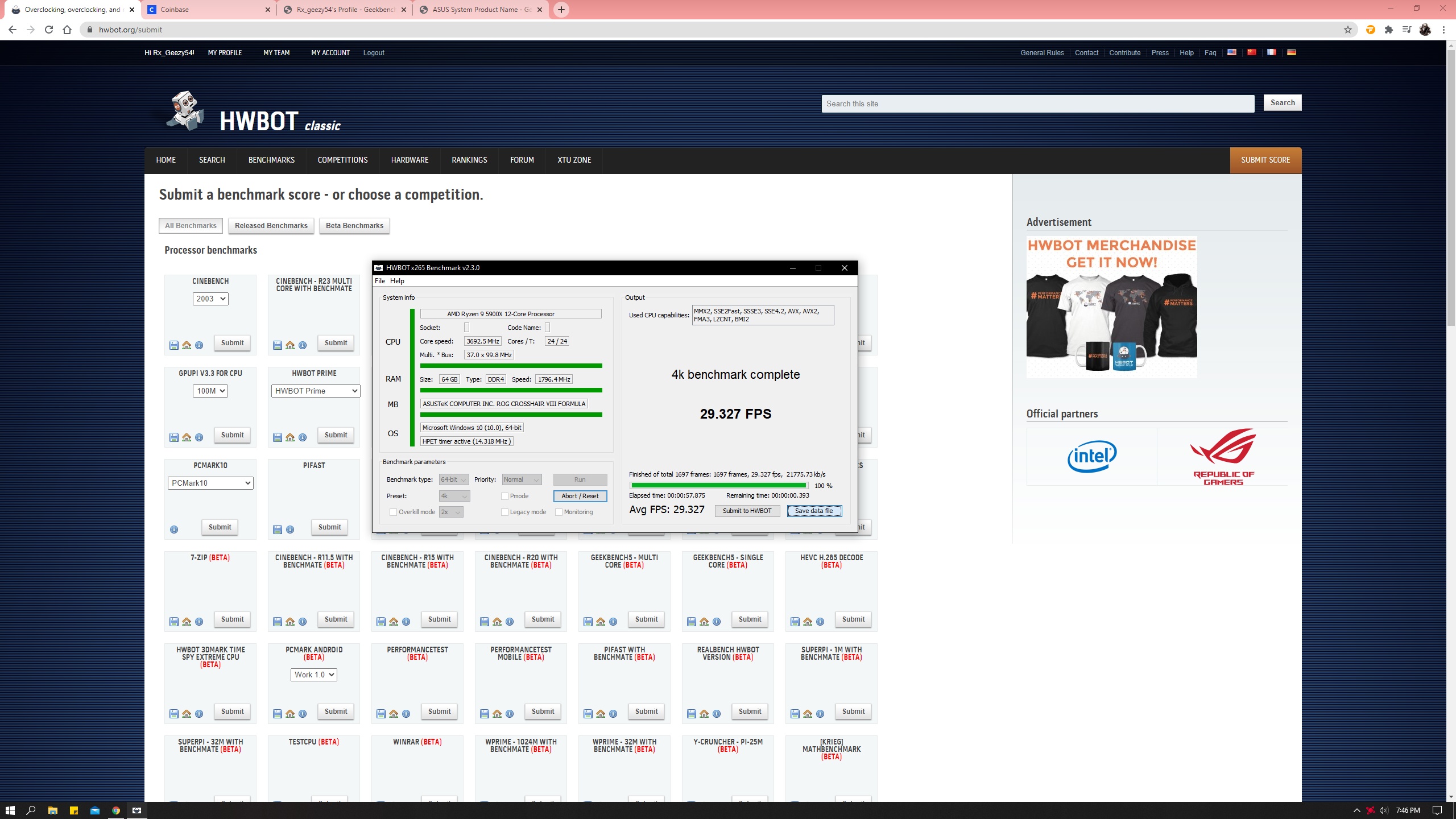
Task: Click the home icon in the Cinebench R15 with BenchMate card
Action: click(x=394, y=622)
